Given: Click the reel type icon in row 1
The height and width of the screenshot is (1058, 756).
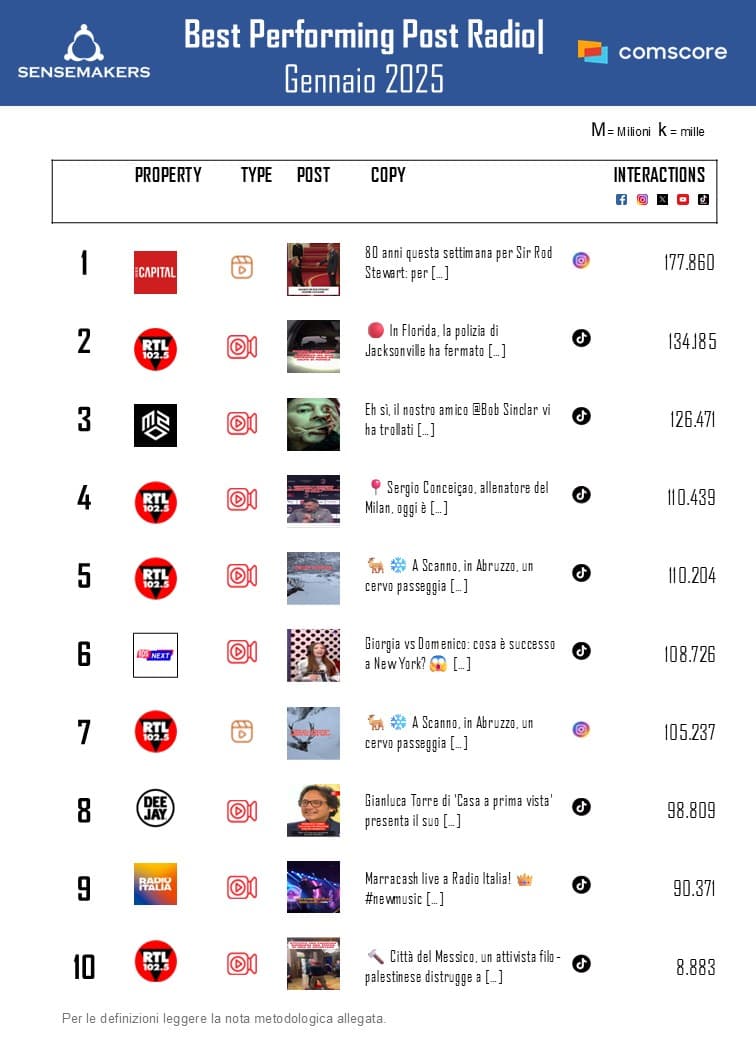Looking at the screenshot, I should pyautogui.click(x=241, y=267).
